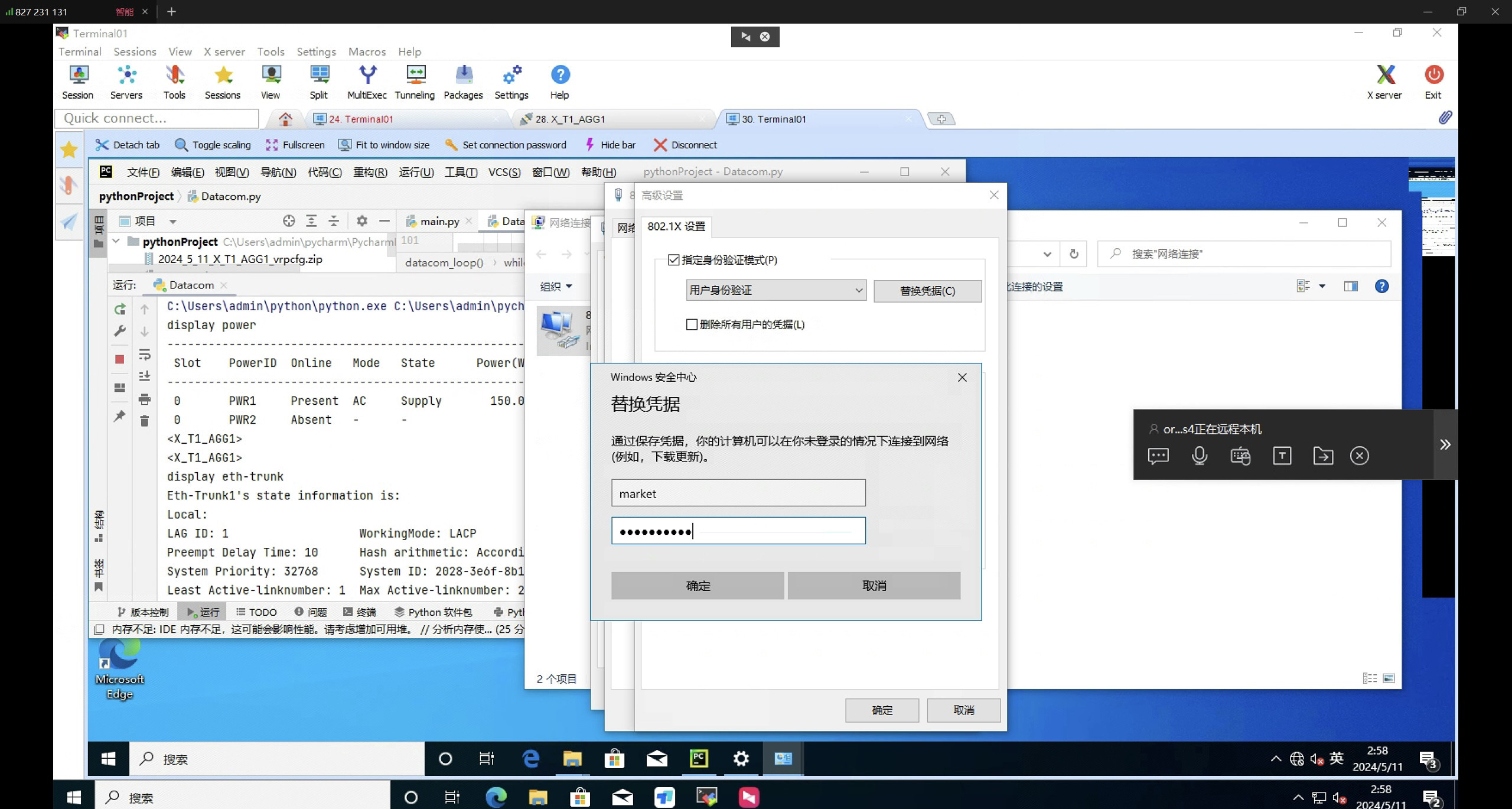Click 取消 in 高级设置 dialog
Screen dimensions: 1512x809
pyautogui.click(x=964, y=710)
